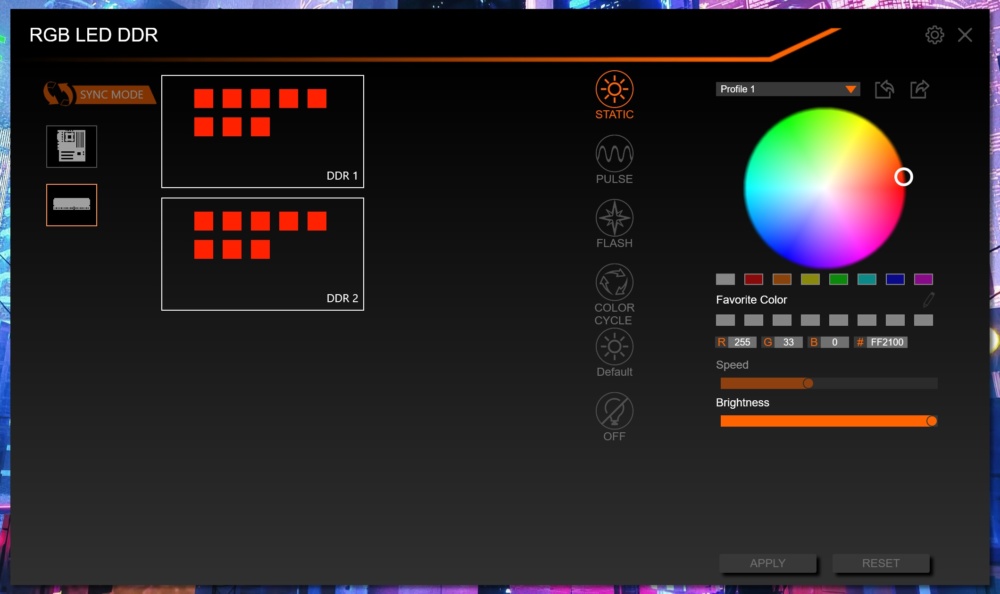Click the color wheel selector ring
The width and height of the screenshot is (1000, 594).
pos(903,177)
